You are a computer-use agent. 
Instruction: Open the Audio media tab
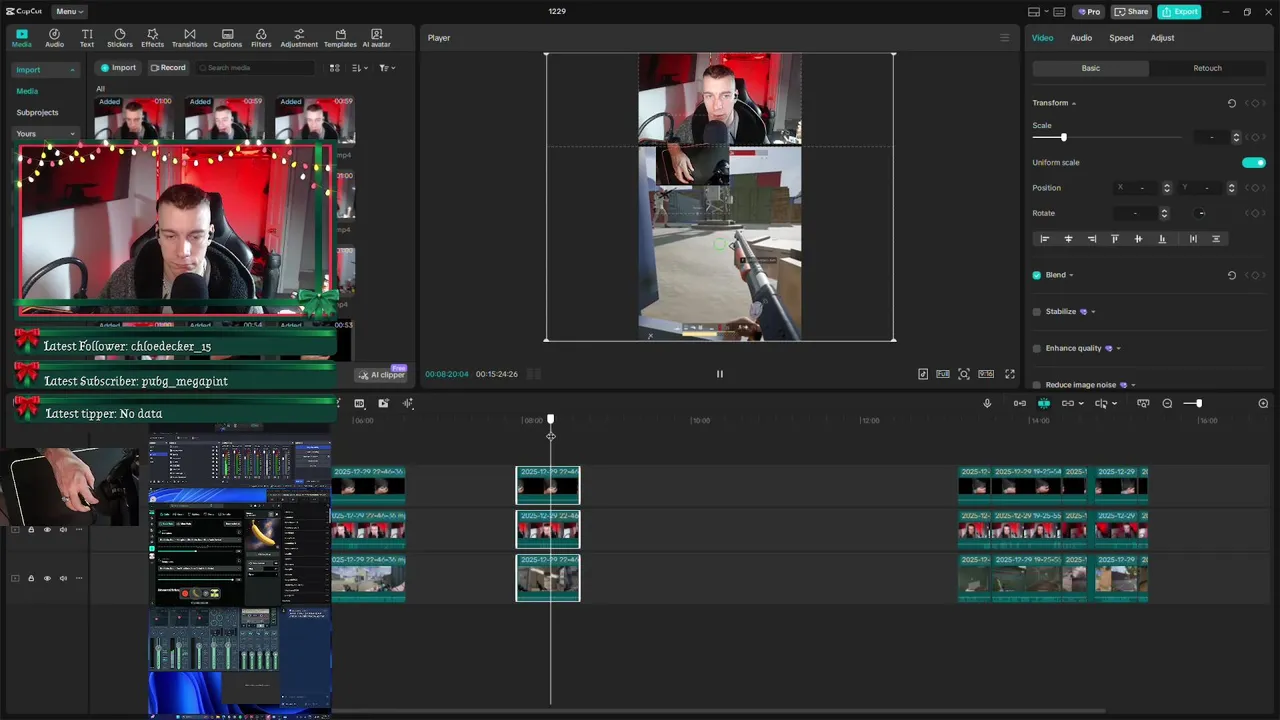click(54, 38)
